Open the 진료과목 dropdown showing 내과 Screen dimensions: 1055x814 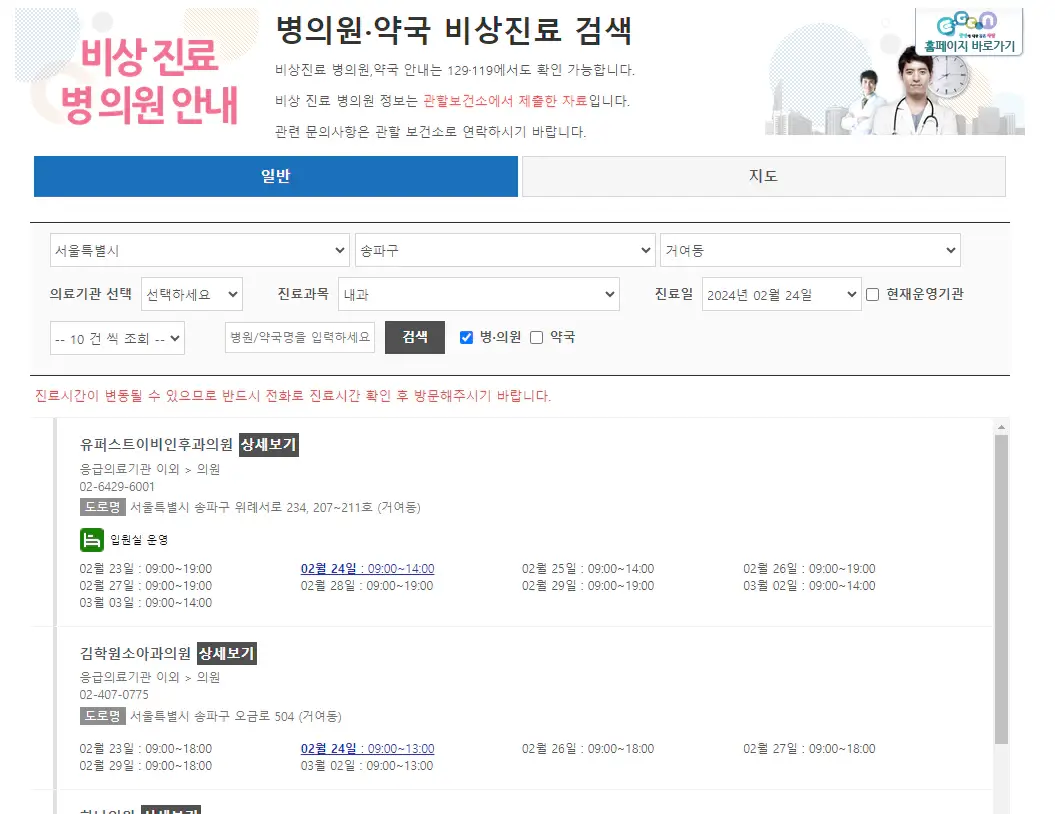pos(478,294)
